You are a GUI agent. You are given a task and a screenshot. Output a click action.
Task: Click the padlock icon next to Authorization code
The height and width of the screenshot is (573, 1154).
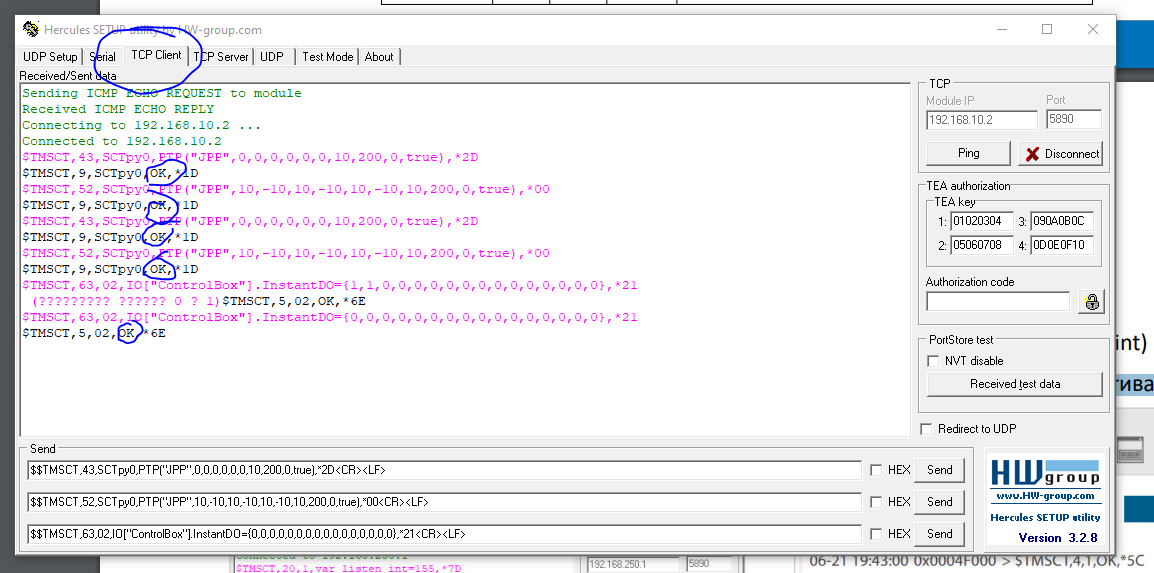pyautogui.click(x=1092, y=301)
